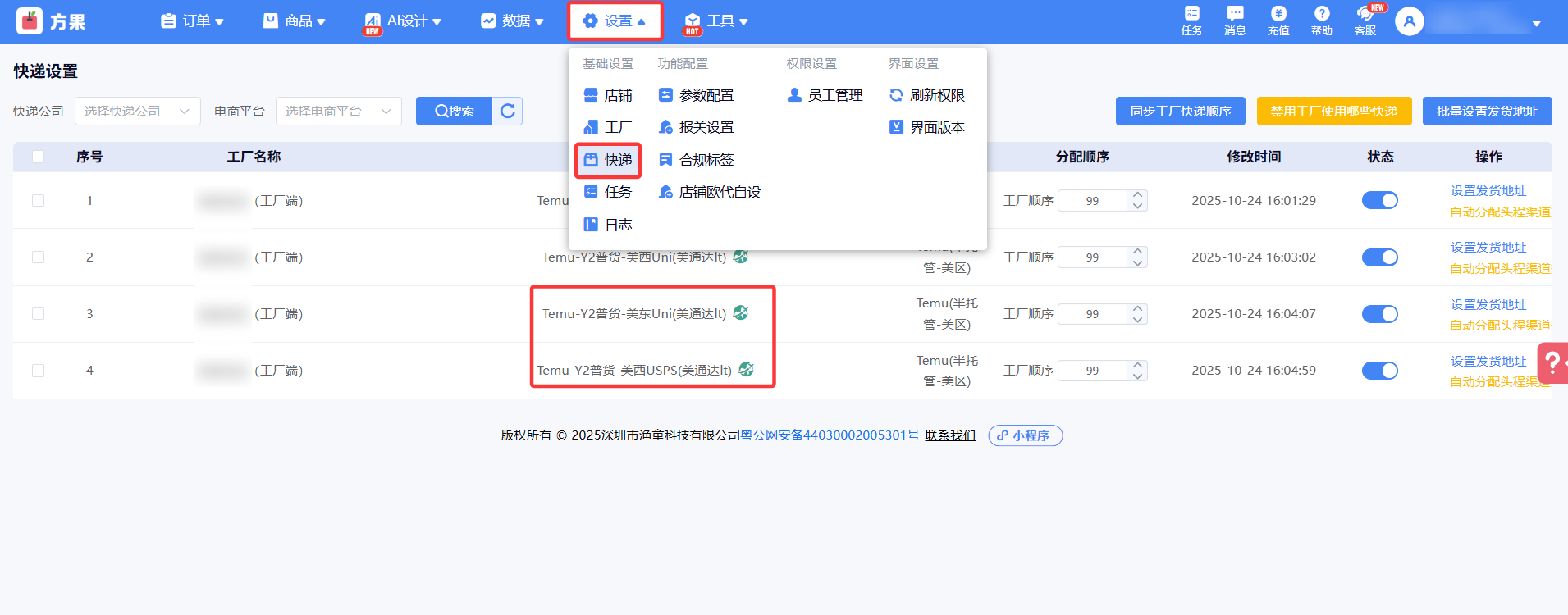Select 快递 from the settings menu
Image resolution: width=1568 pixels, height=615 pixels.
(608, 160)
